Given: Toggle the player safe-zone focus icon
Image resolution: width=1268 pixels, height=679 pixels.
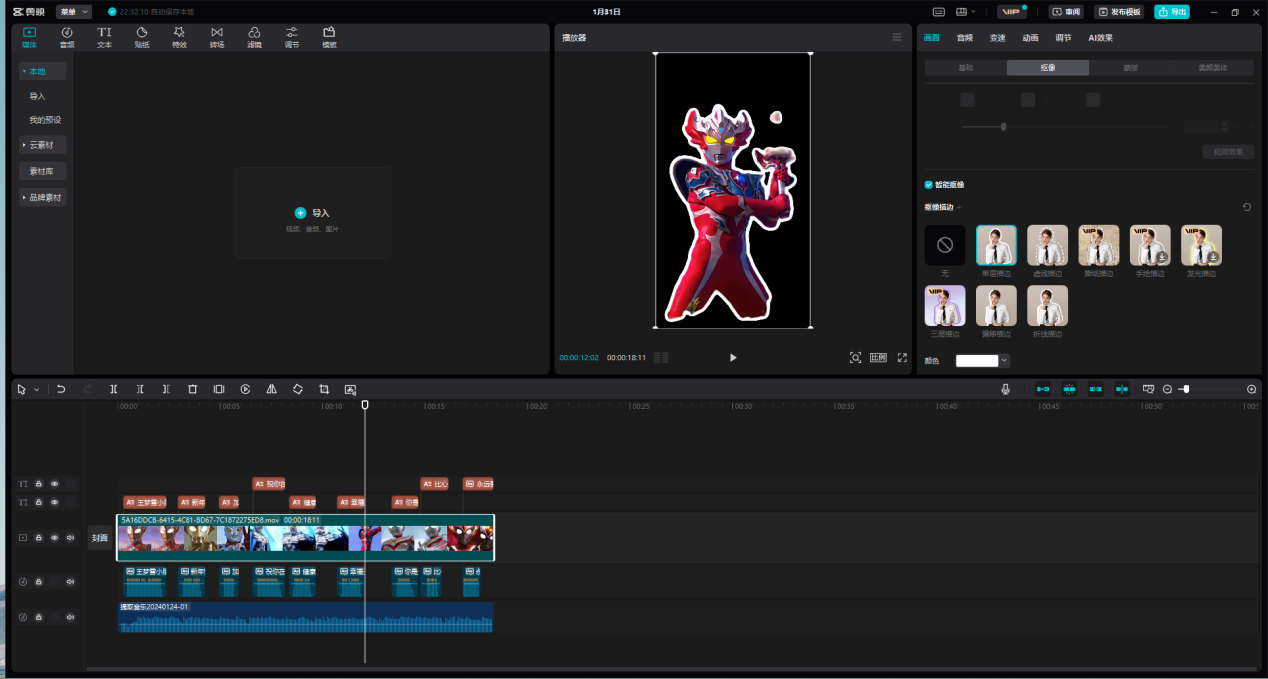Looking at the screenshot, I should pos(855,357).
